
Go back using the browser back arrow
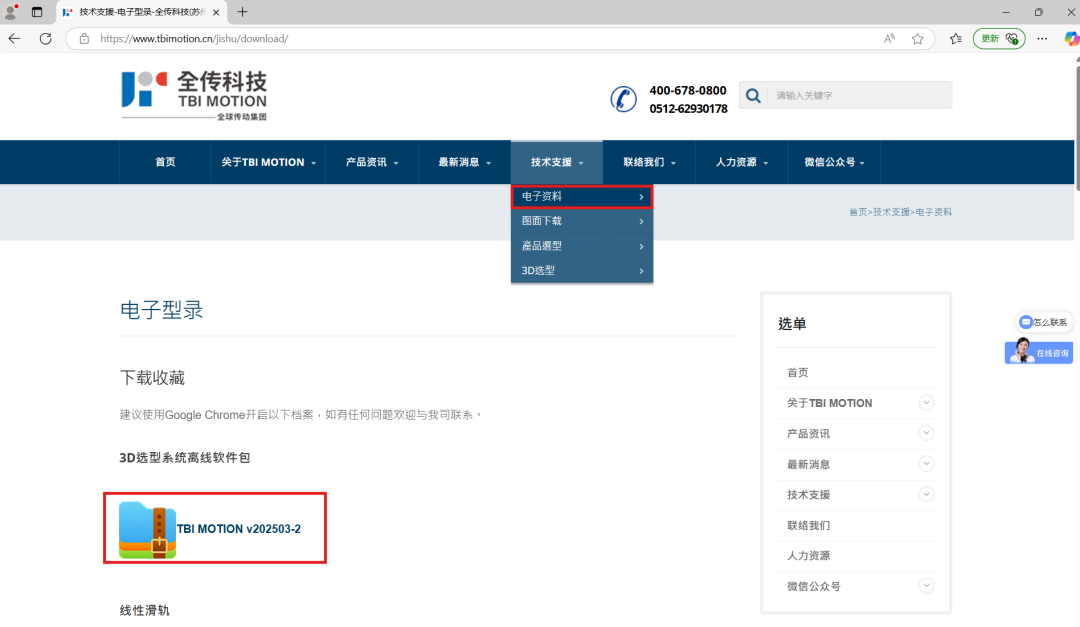pyautogui.click(x=14, y=39)
